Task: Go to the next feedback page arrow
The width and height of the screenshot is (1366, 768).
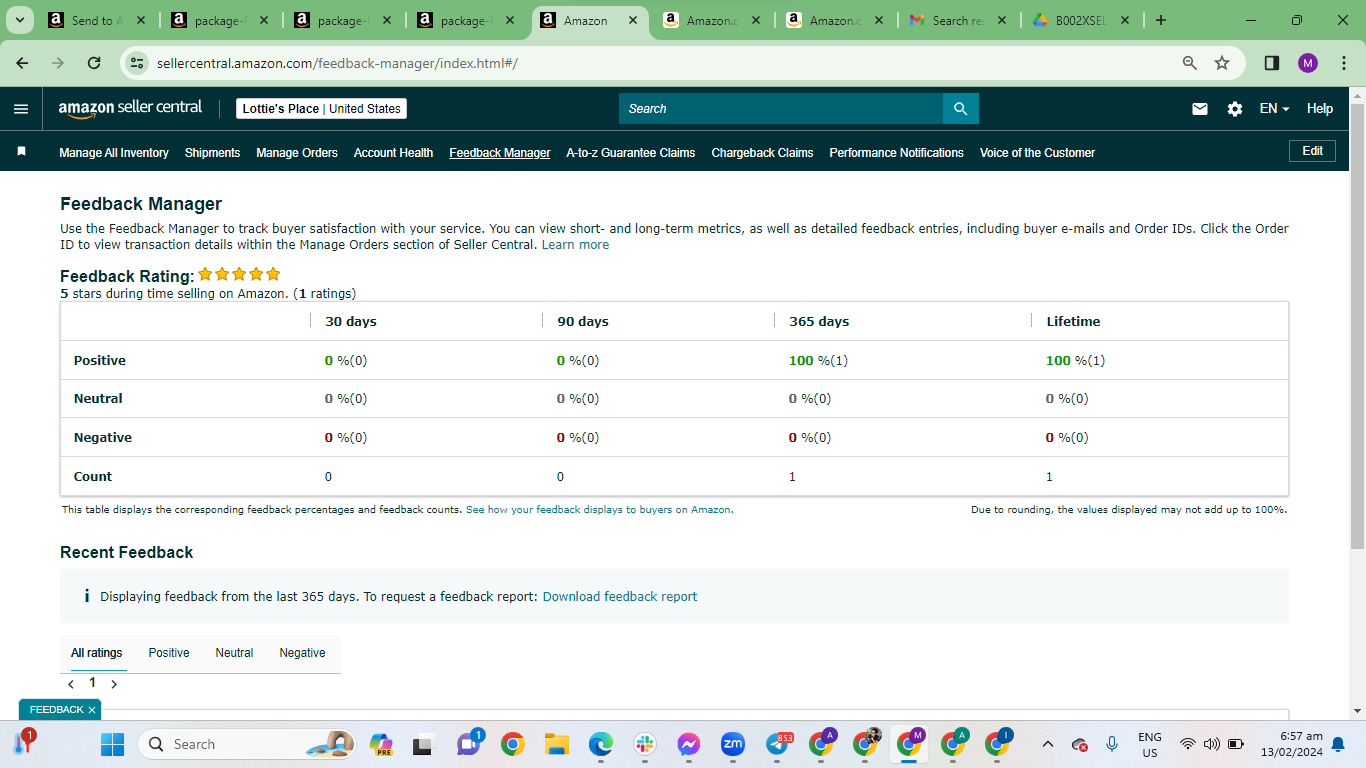Action: point(114,684)
